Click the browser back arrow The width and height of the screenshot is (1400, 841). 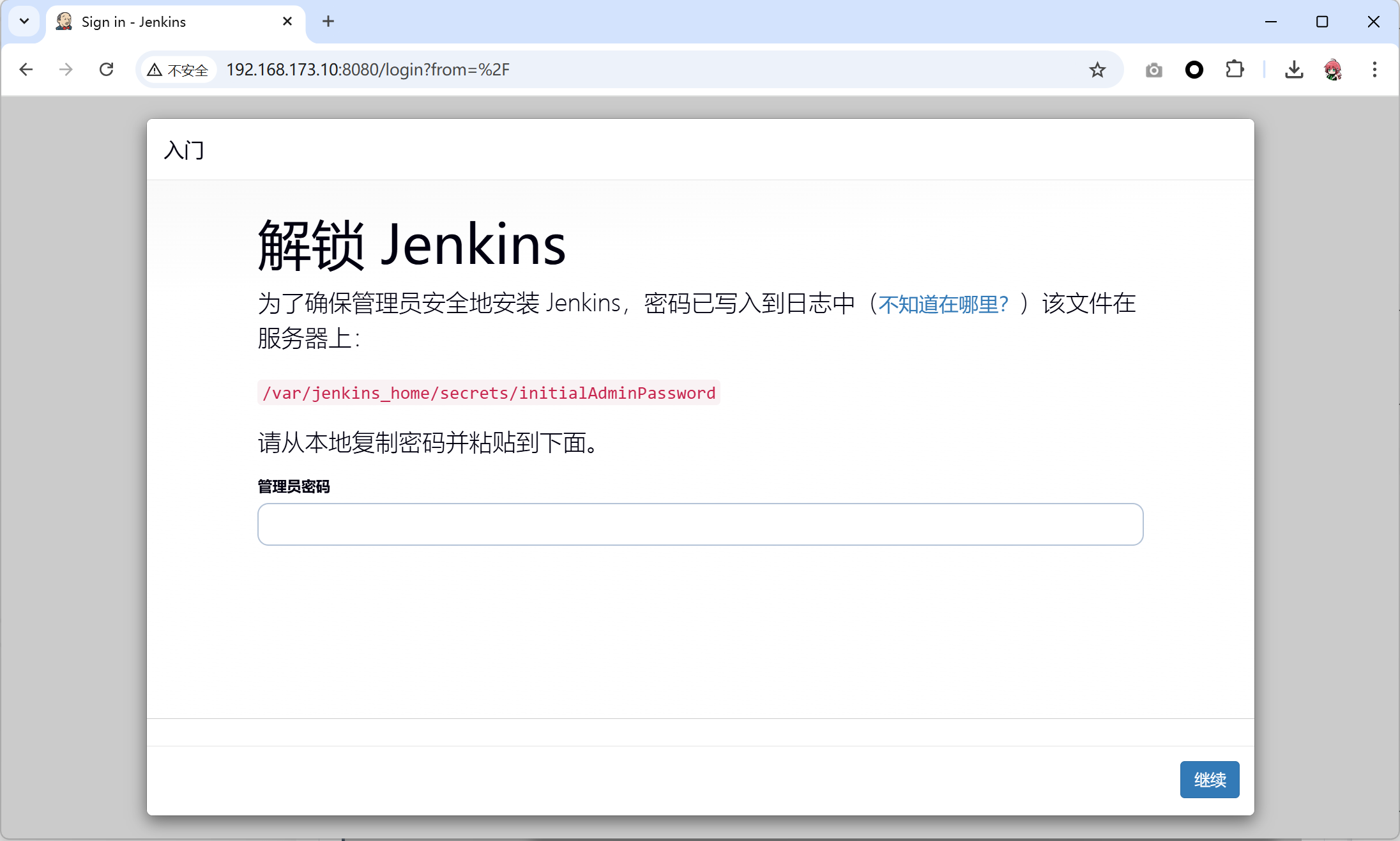[x=26, y=70]
